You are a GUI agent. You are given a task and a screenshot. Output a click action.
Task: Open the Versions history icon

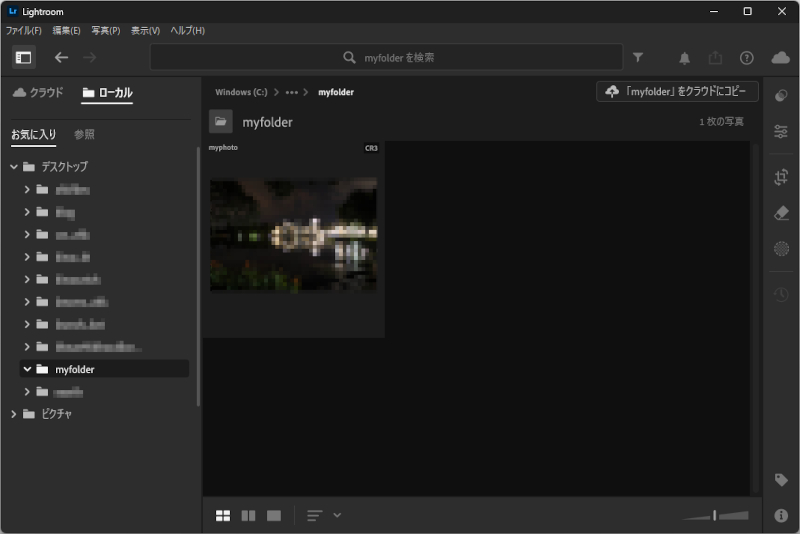click(781, 294)
